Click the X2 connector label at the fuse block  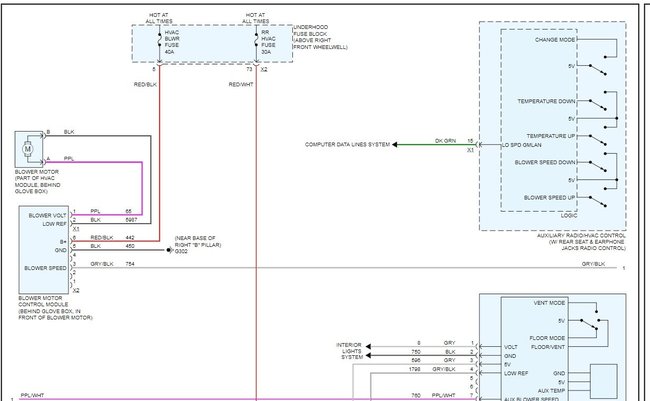point(264,69)
